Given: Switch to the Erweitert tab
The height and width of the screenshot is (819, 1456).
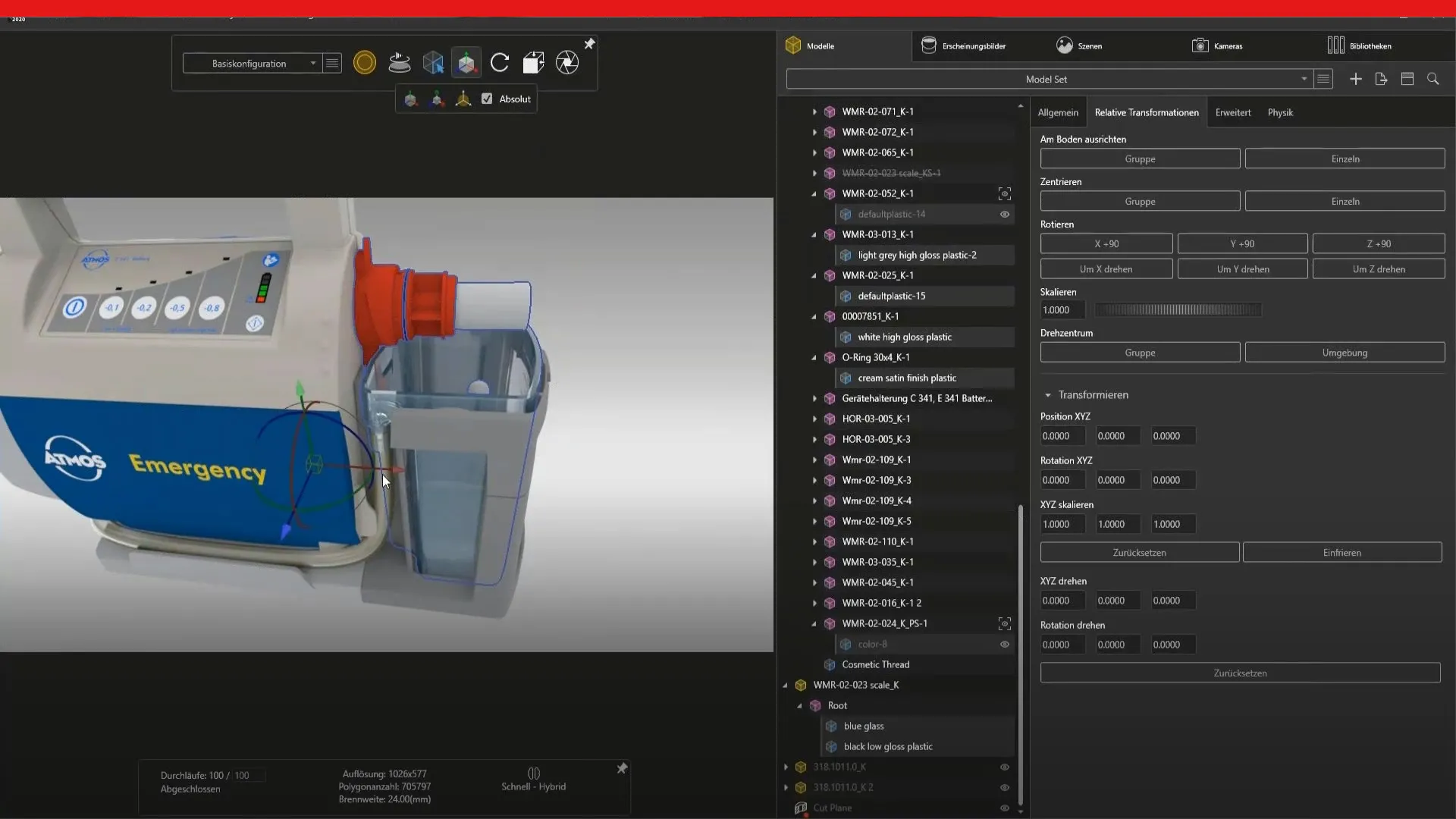Looking at the screenshot, I should [x=1232, y=112].
